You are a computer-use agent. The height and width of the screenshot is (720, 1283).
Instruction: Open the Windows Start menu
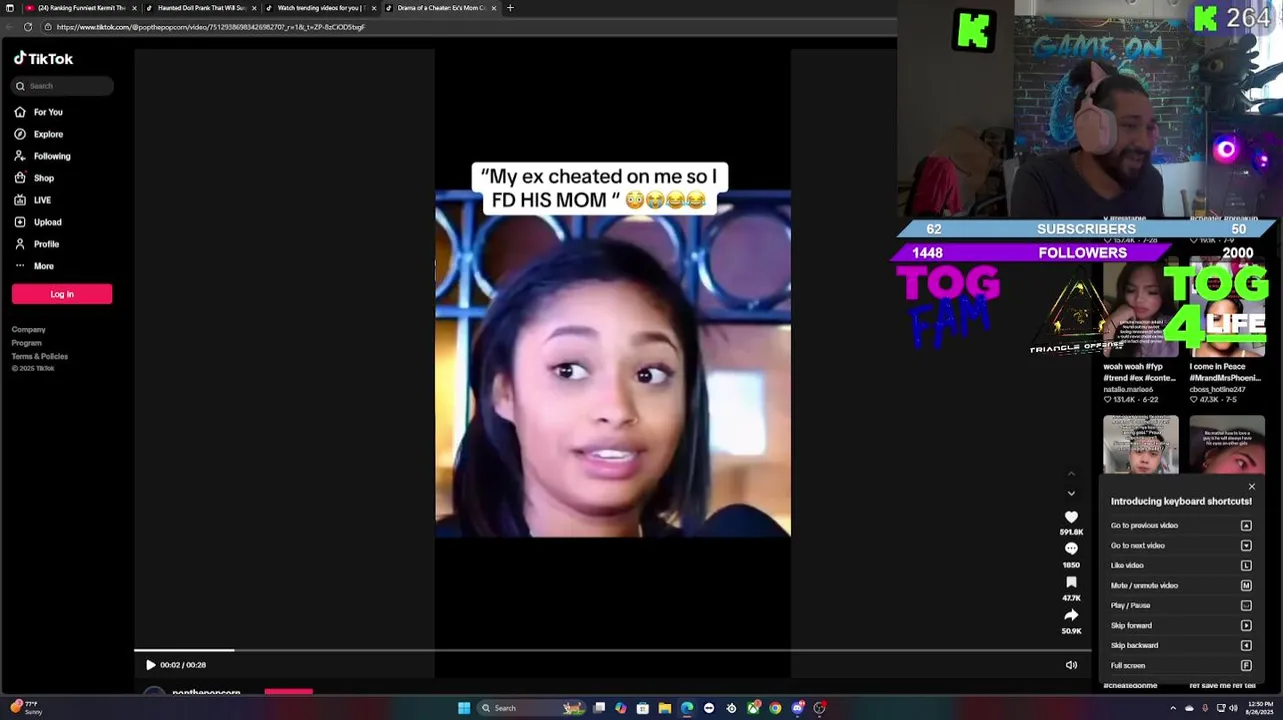[x=464, y=708]
